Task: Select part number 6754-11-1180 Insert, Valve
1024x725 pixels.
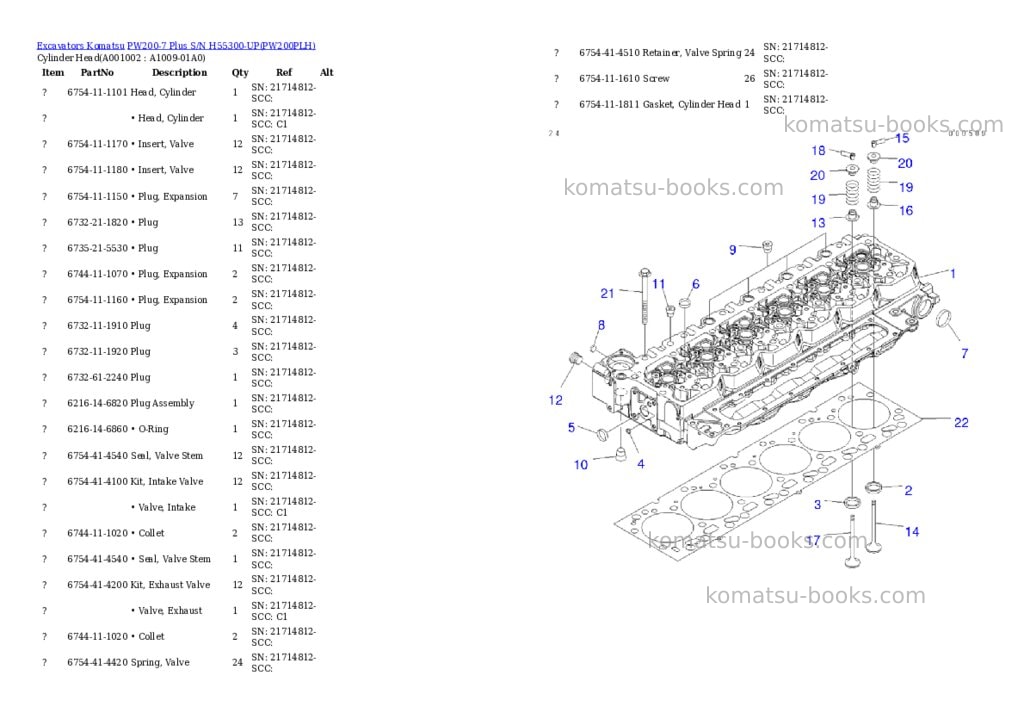Action: point(131,170)
